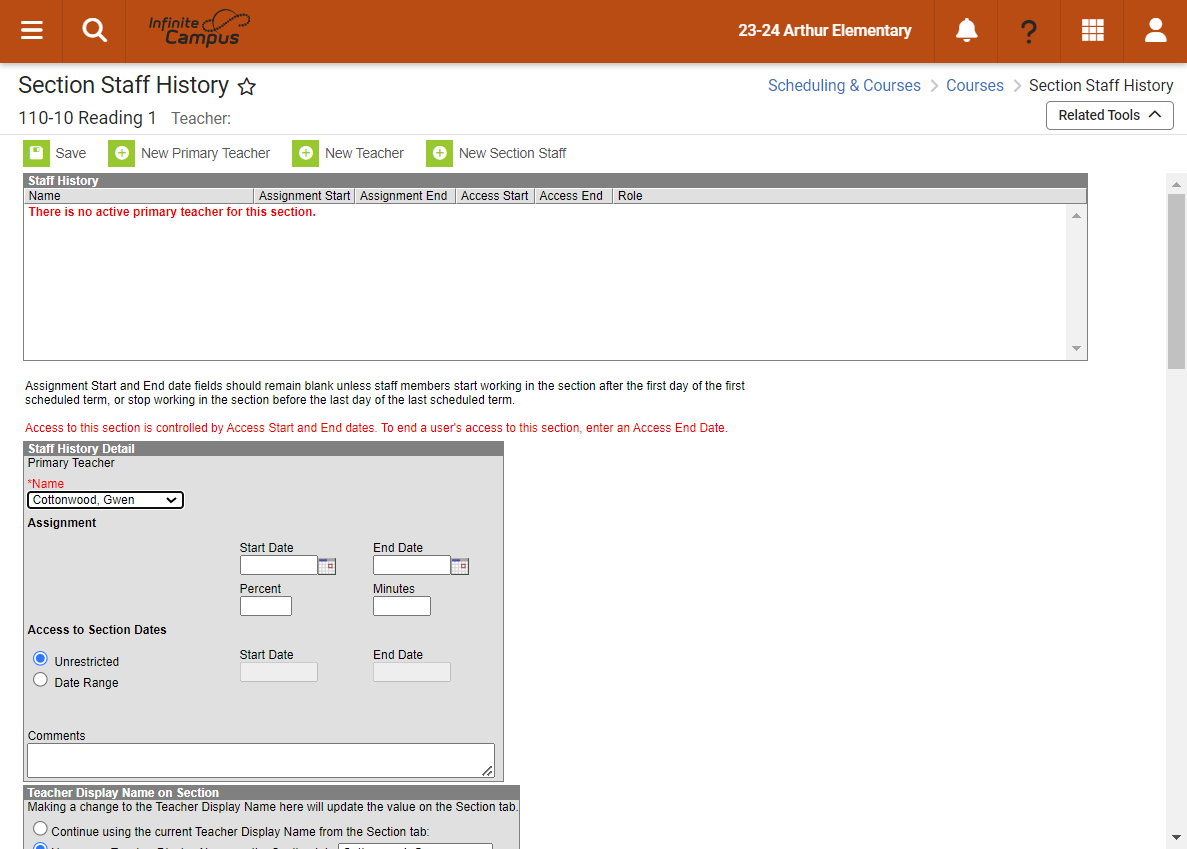Favorite this page with the star
The width and height of the screenshot is (1187, 849).
(246, 86)
